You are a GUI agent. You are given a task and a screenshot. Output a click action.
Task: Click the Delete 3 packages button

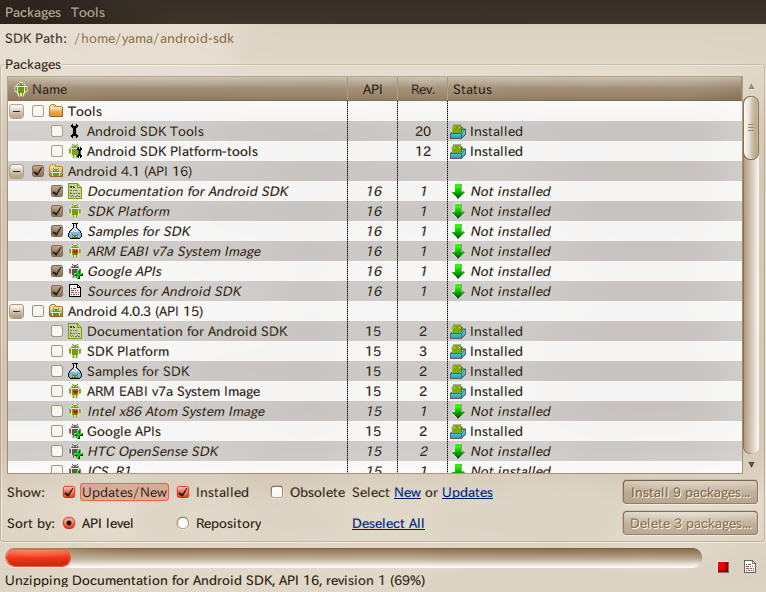tap(690, 524)
